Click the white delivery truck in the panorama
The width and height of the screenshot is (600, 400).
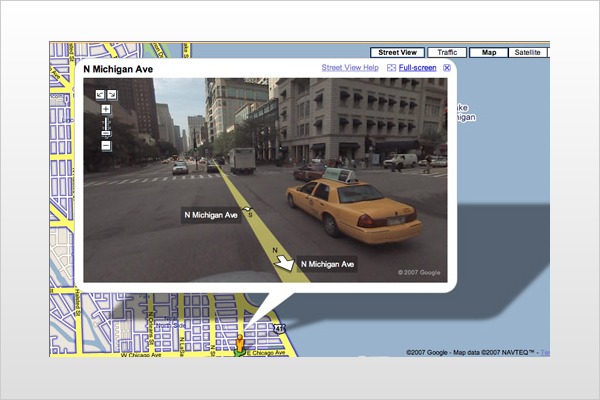(242, 161)
